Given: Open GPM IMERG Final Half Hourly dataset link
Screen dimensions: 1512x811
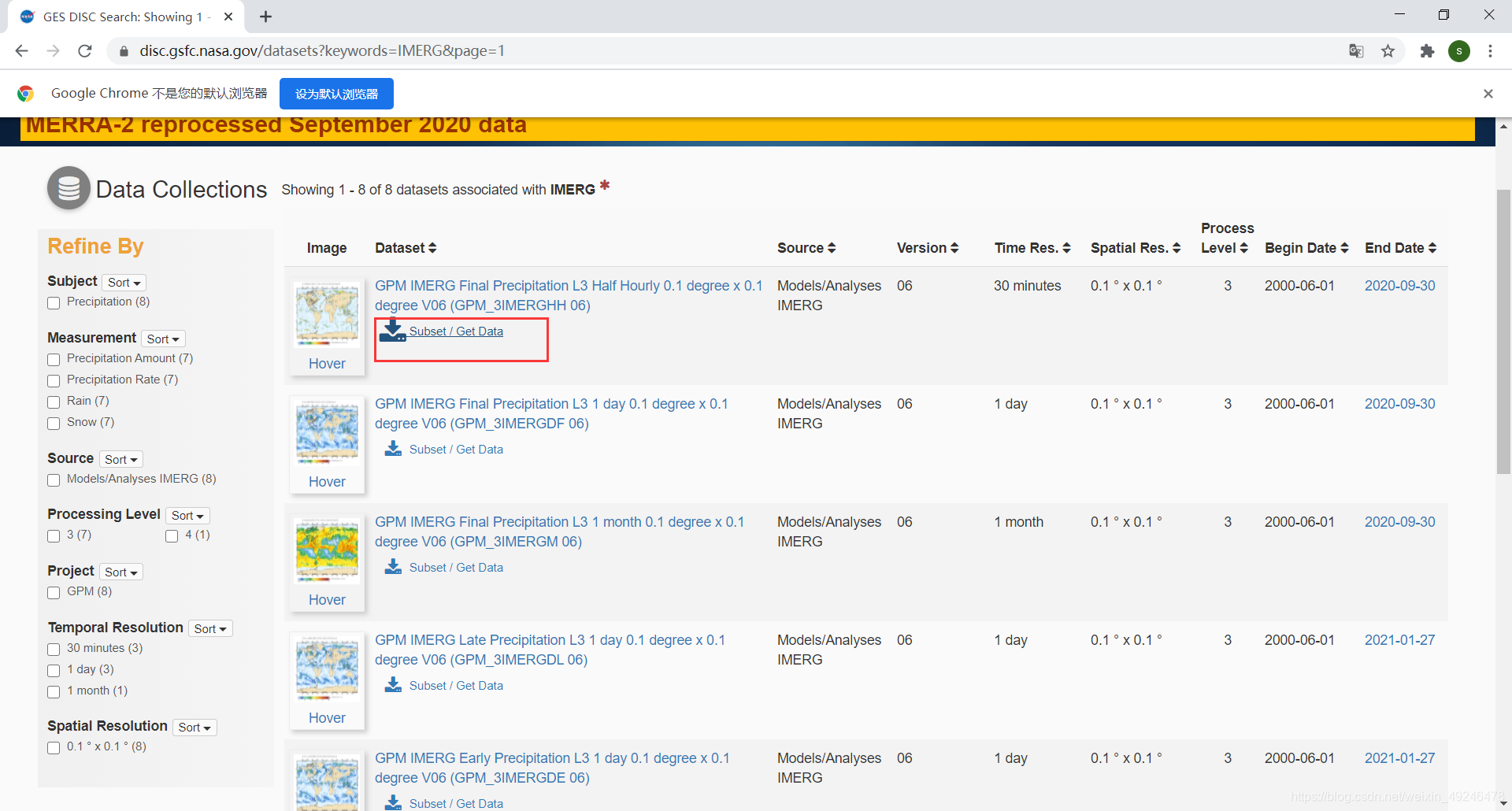Looking at the screenshot, I should coord(569,295).
